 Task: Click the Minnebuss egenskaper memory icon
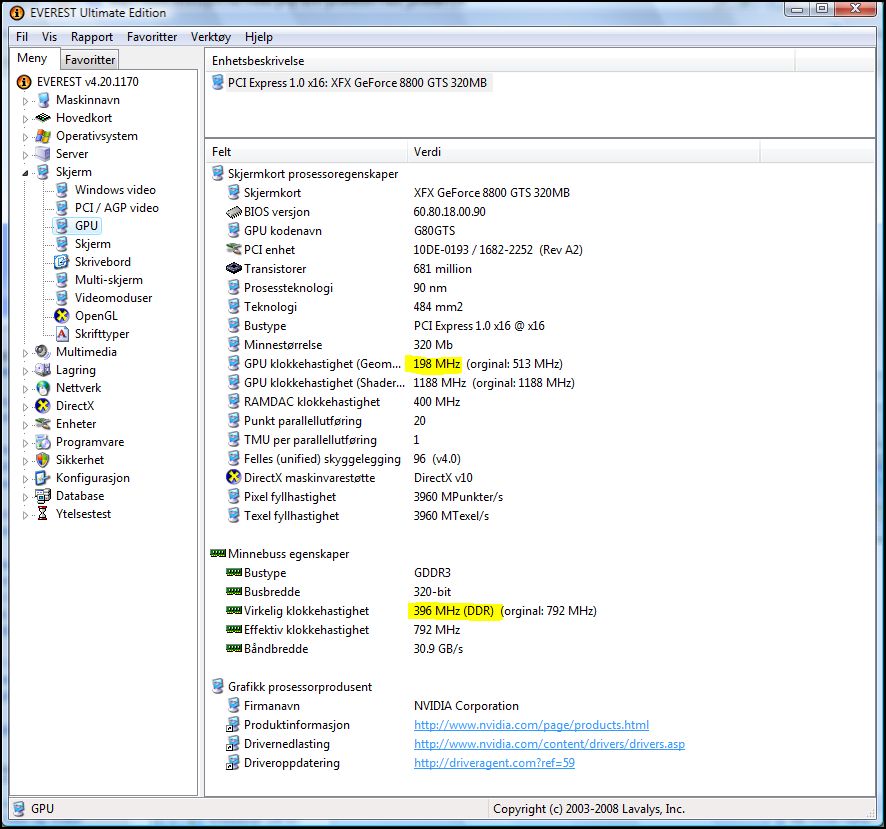(x=218, y=553)
